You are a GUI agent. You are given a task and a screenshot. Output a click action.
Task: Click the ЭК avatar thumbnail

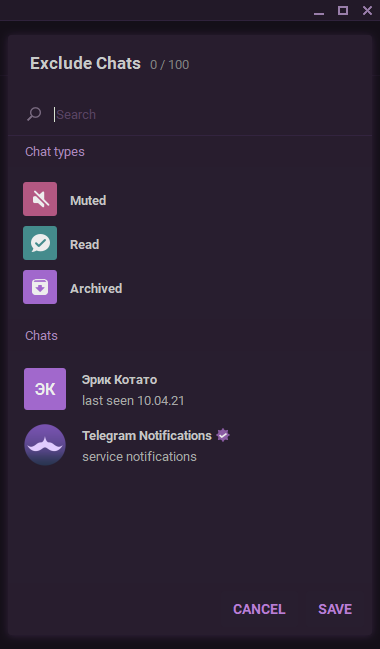[45, 389]
